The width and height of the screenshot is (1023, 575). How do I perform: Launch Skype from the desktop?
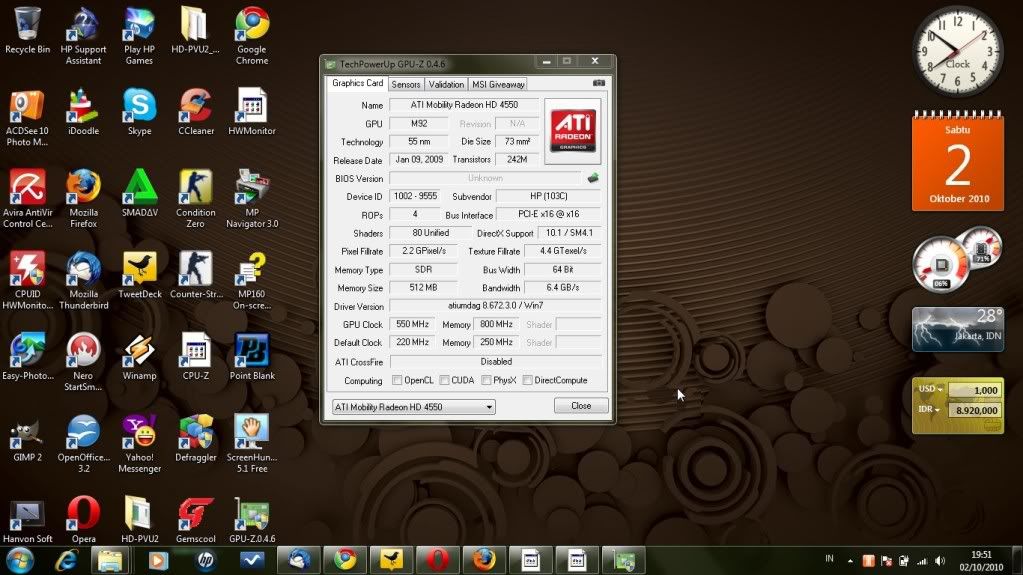pos(139,112)
